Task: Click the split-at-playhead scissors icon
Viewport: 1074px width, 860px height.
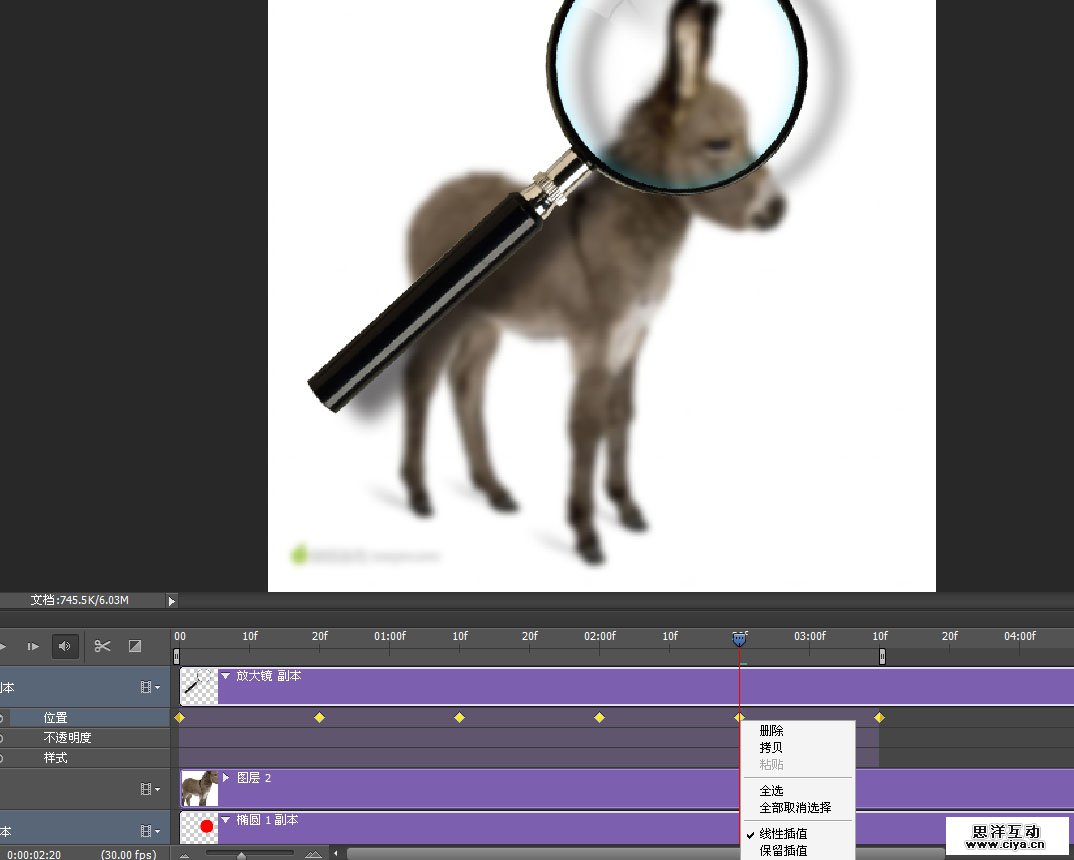Action: pyautogui.click(x=102, y=646)
